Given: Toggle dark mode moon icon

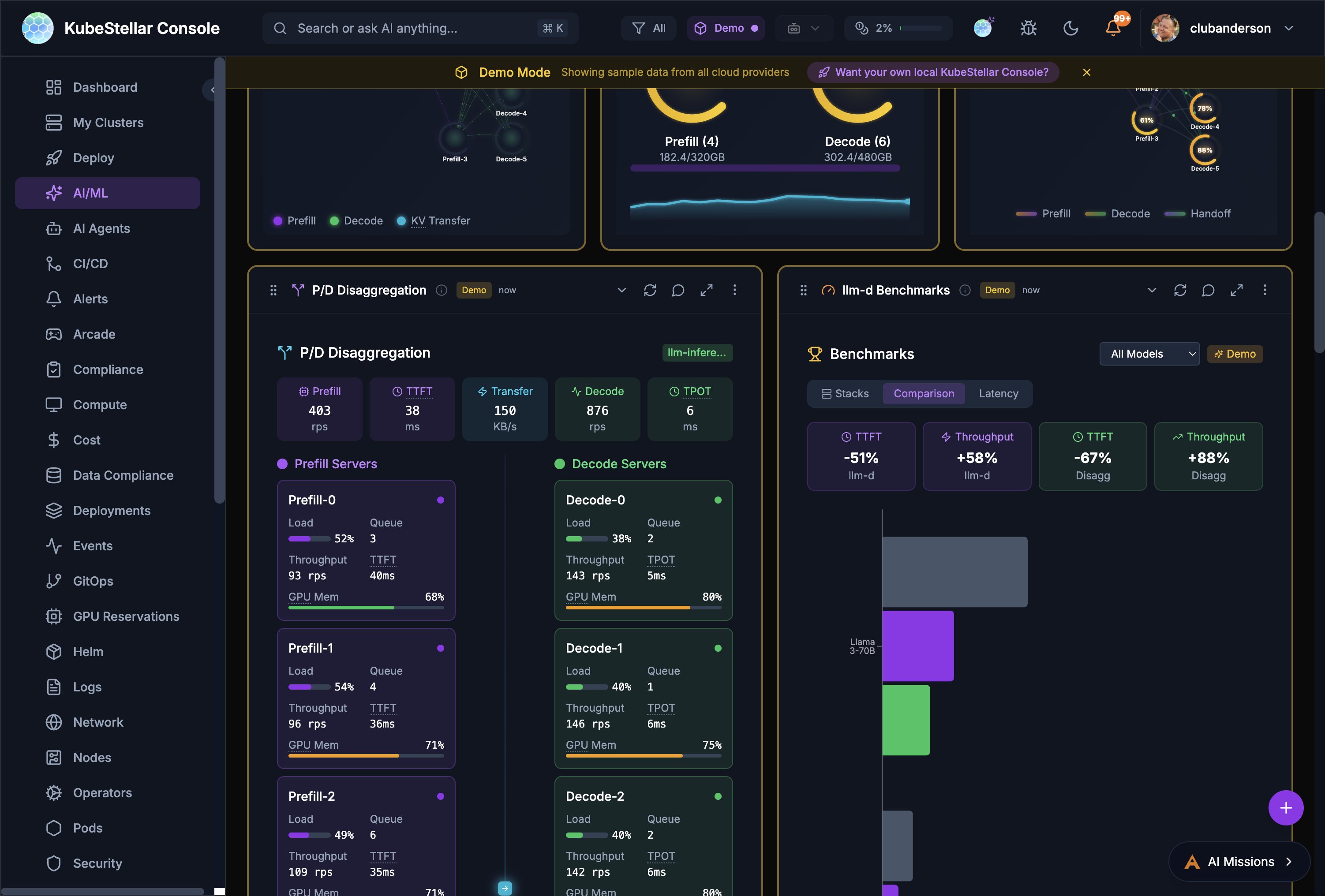Looking at the screenshot, I should 1071,28.
